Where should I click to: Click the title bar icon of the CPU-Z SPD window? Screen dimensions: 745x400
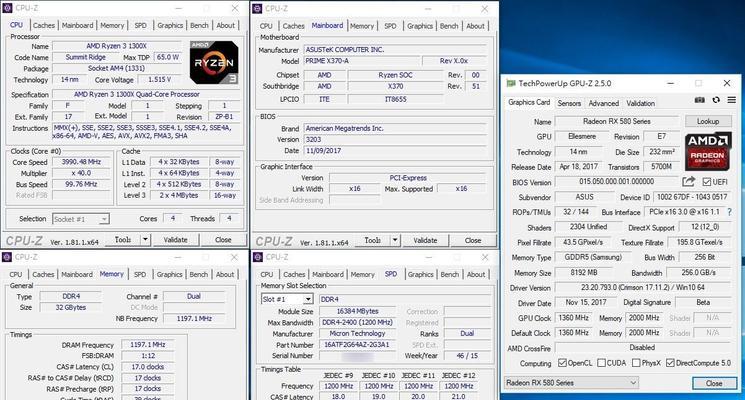pos(258,257)
